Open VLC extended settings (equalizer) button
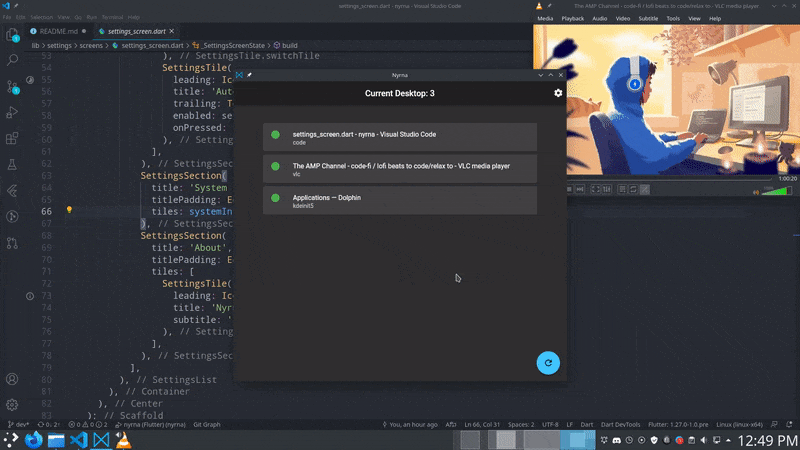The image size is (800, 450). pos(607,189)
